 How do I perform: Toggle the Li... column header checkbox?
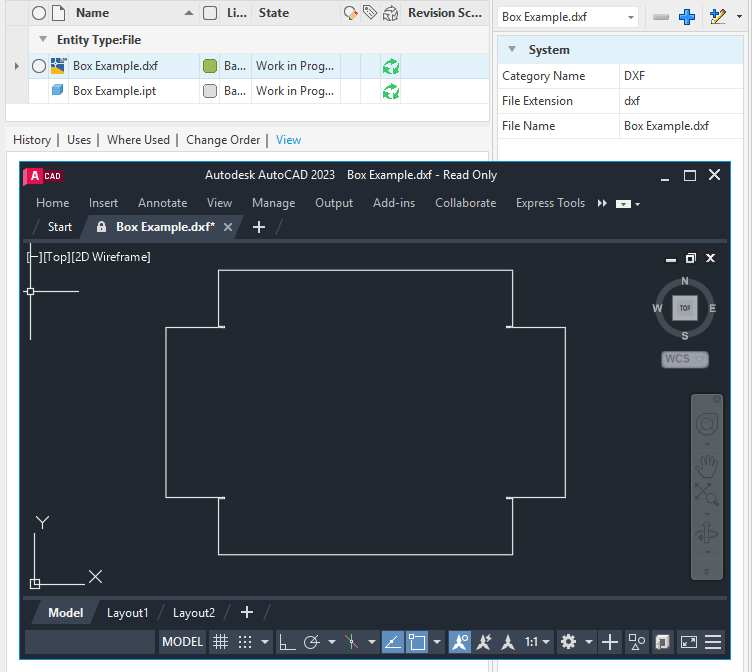click(210, 13)
